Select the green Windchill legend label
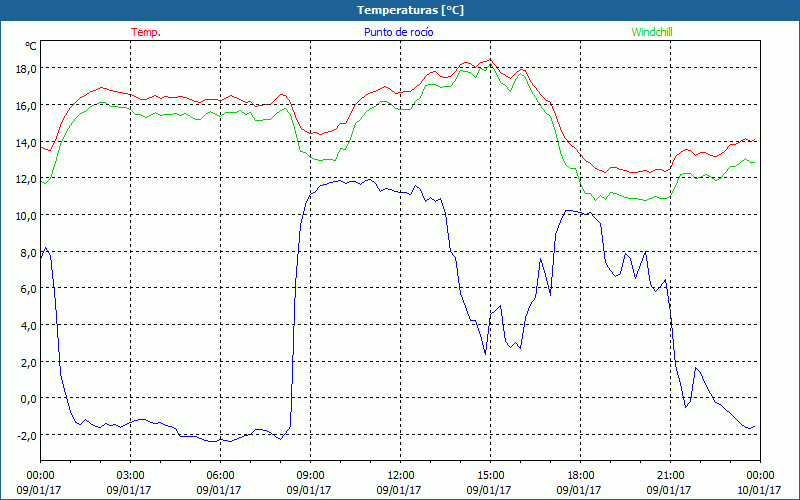The width and height of the screenshot is (800, 500). 652,32
